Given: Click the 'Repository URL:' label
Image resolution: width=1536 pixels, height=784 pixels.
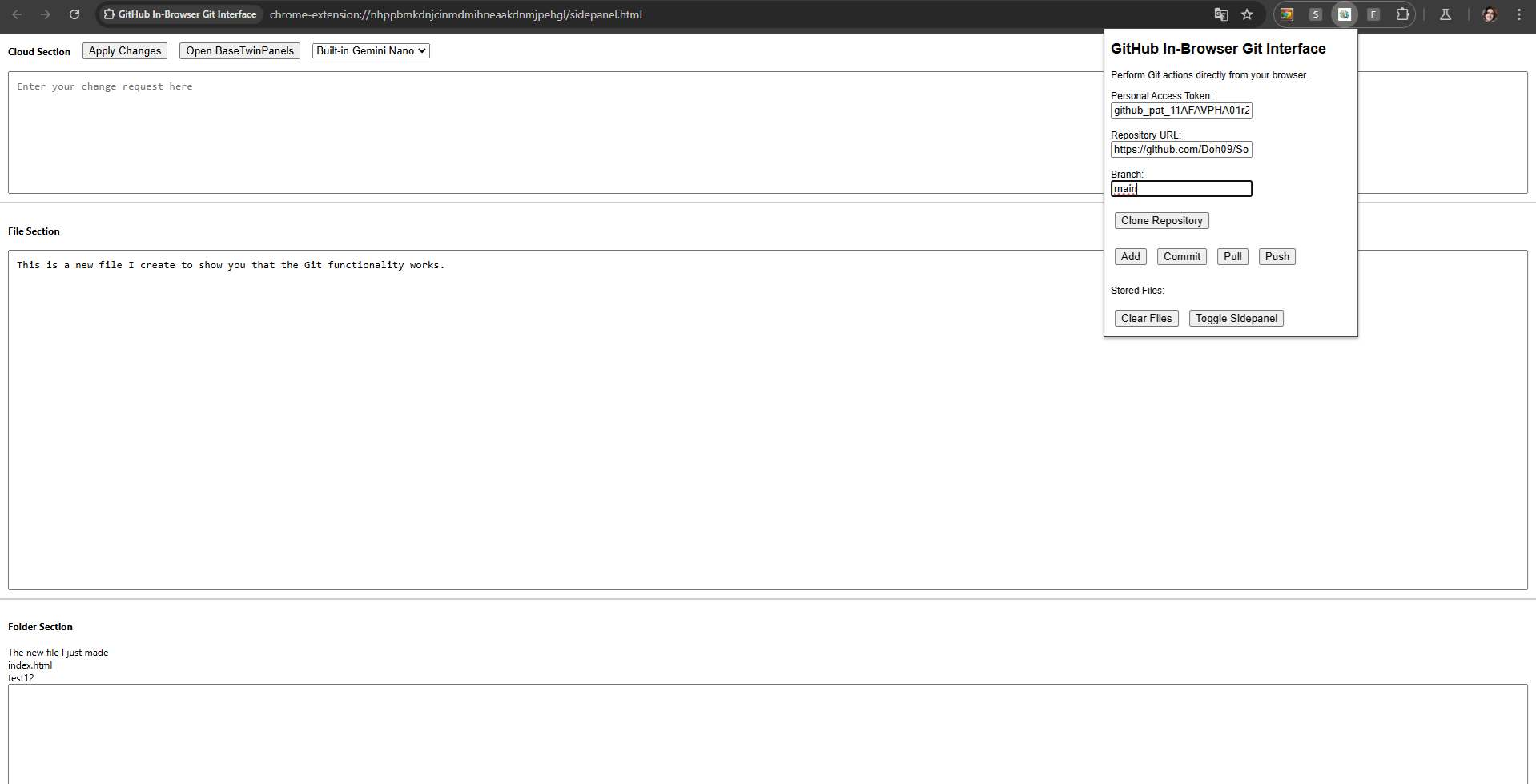Looking at the screenshot, I should pos(1146,135).
